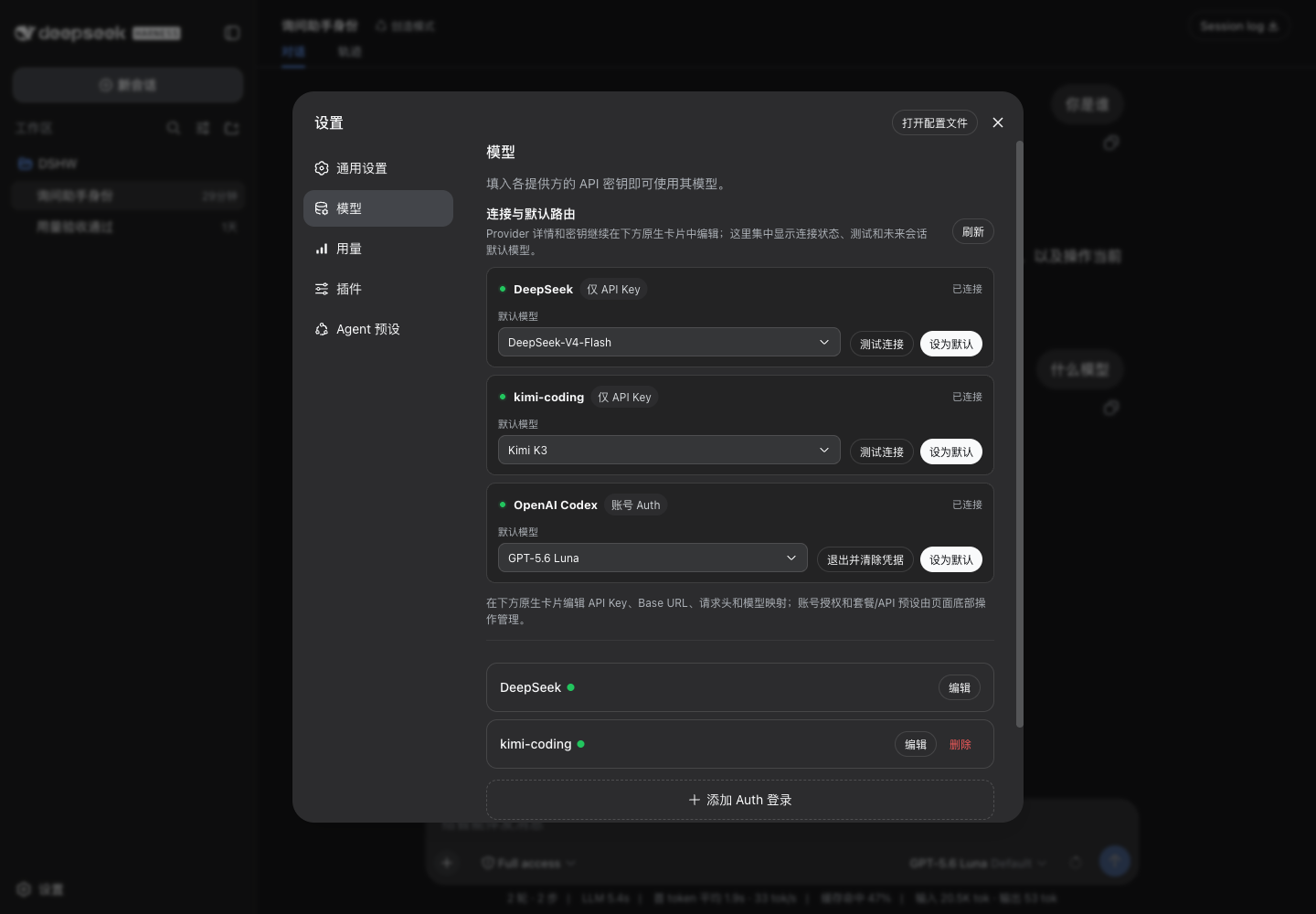1316x914 pixels.
Task: Click the 打开配置文件 button
Action: tap(935, 122)
